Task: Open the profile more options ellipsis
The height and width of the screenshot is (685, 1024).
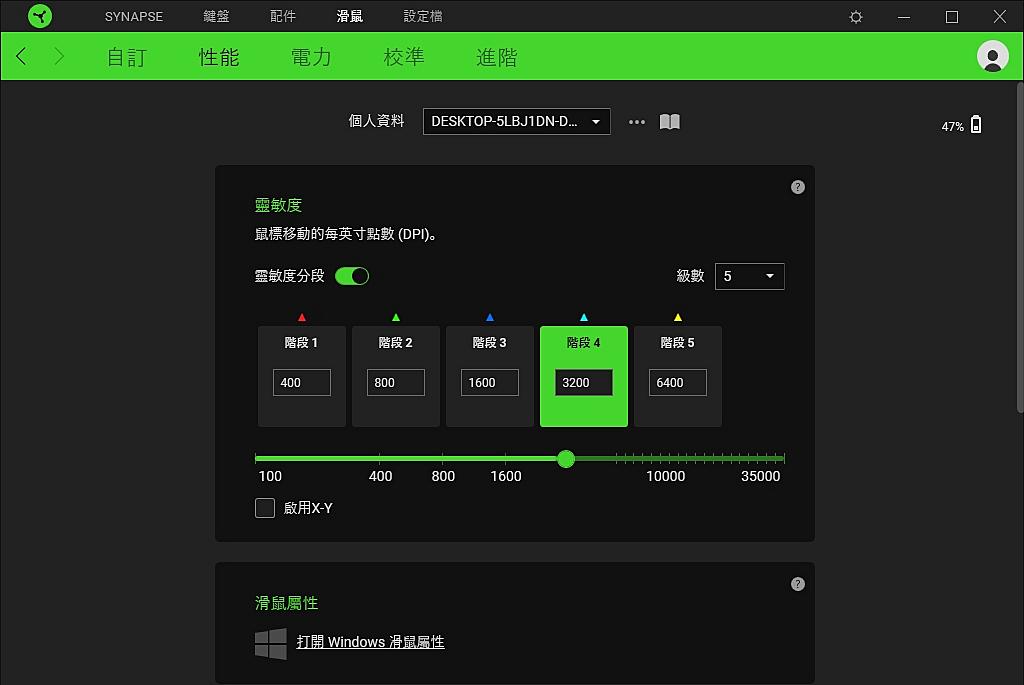Action: click(637, 122)
